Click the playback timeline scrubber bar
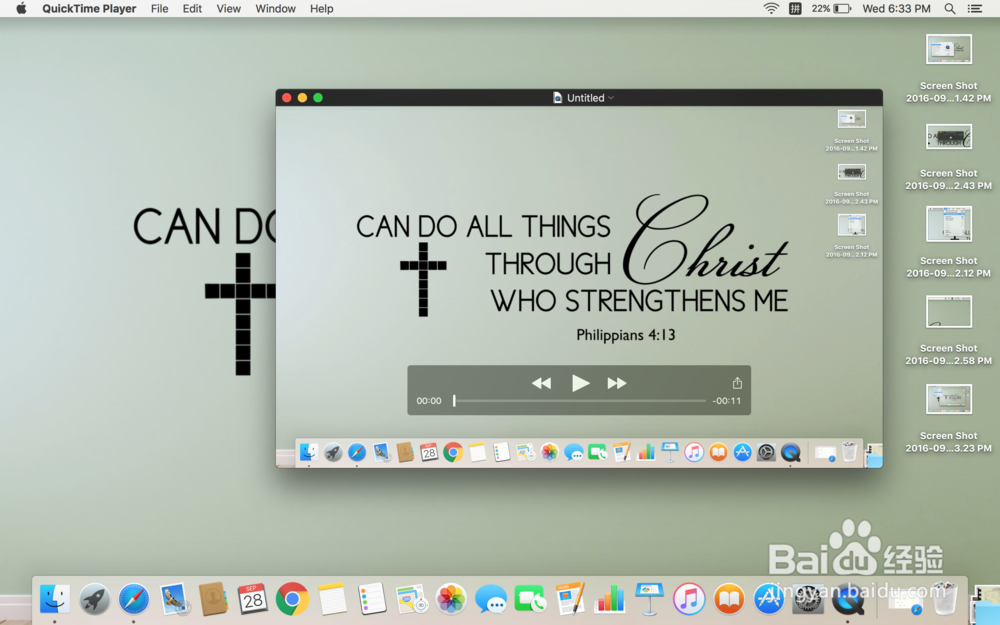Viewport: 1000px width, 625px height. 580,401
